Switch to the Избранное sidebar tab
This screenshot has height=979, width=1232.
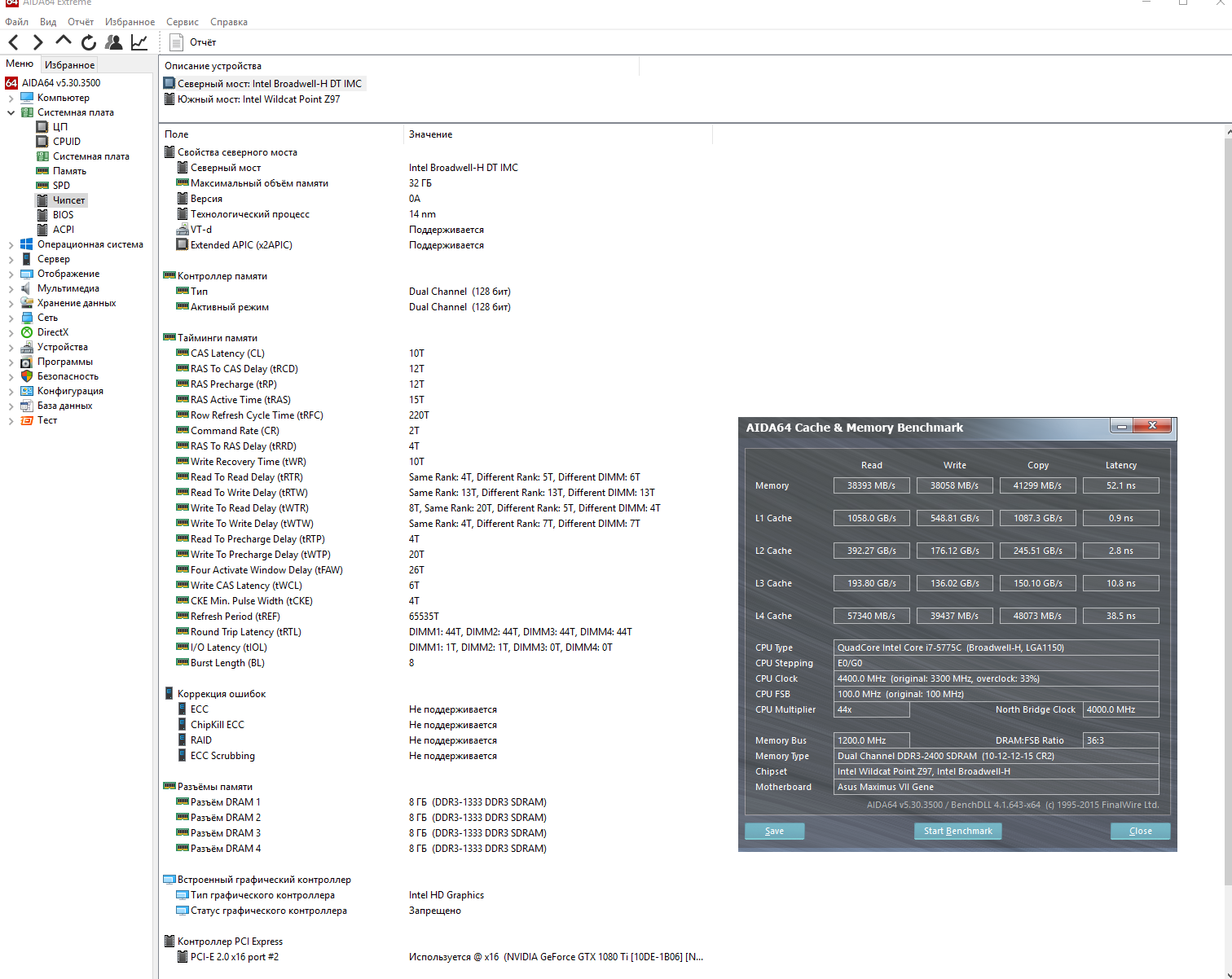(70, 64)
